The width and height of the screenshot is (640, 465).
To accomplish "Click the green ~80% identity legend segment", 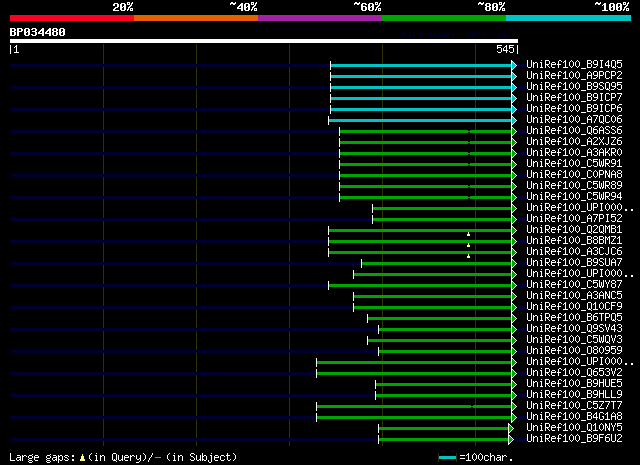I will (x=444, y=18).
